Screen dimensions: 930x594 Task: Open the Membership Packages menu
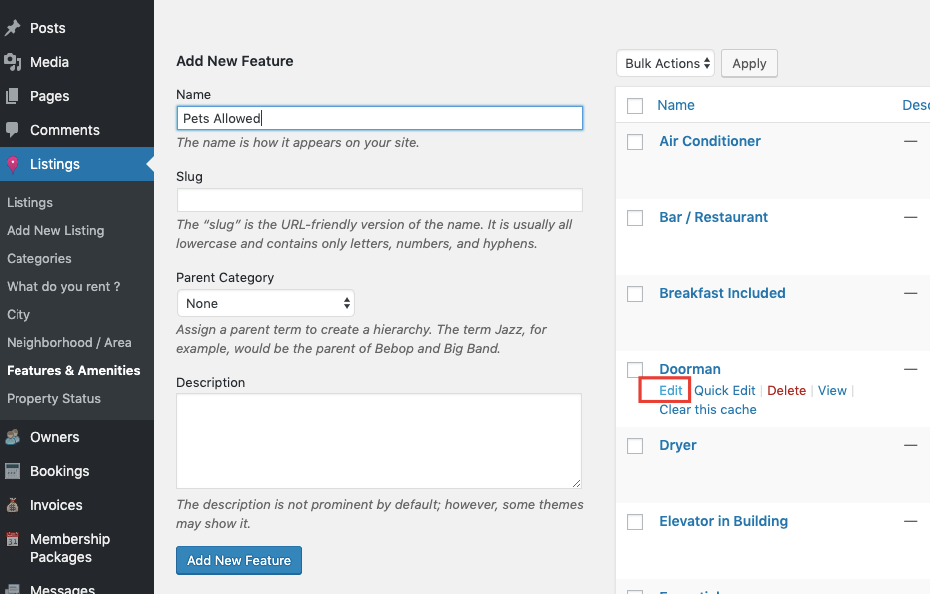[70, 548]
